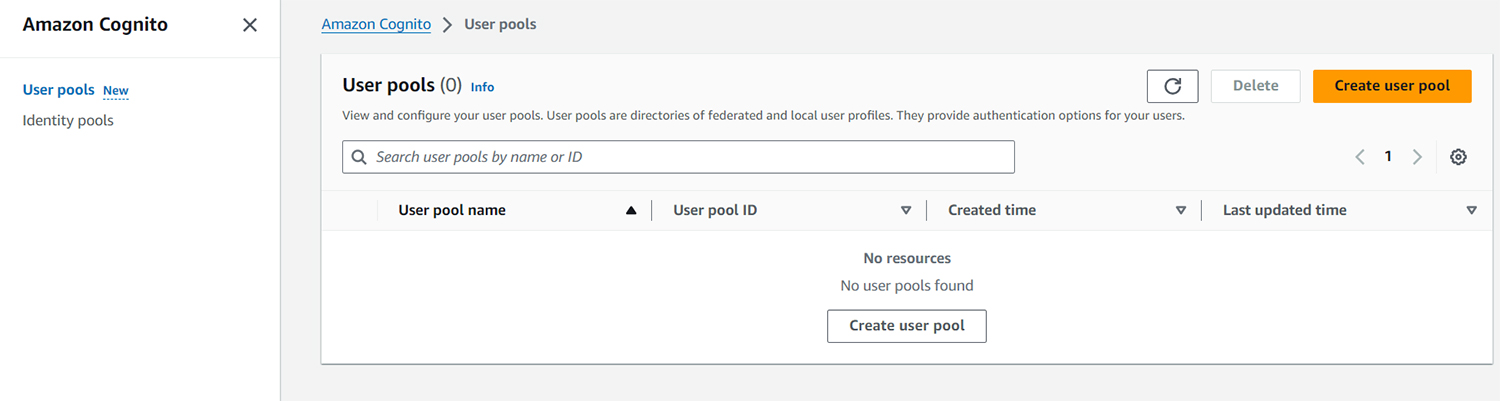Click Create user pool in empty table
Image resolution: width=1500 pixels, height=401 pixels.
[x=907, y=326]
